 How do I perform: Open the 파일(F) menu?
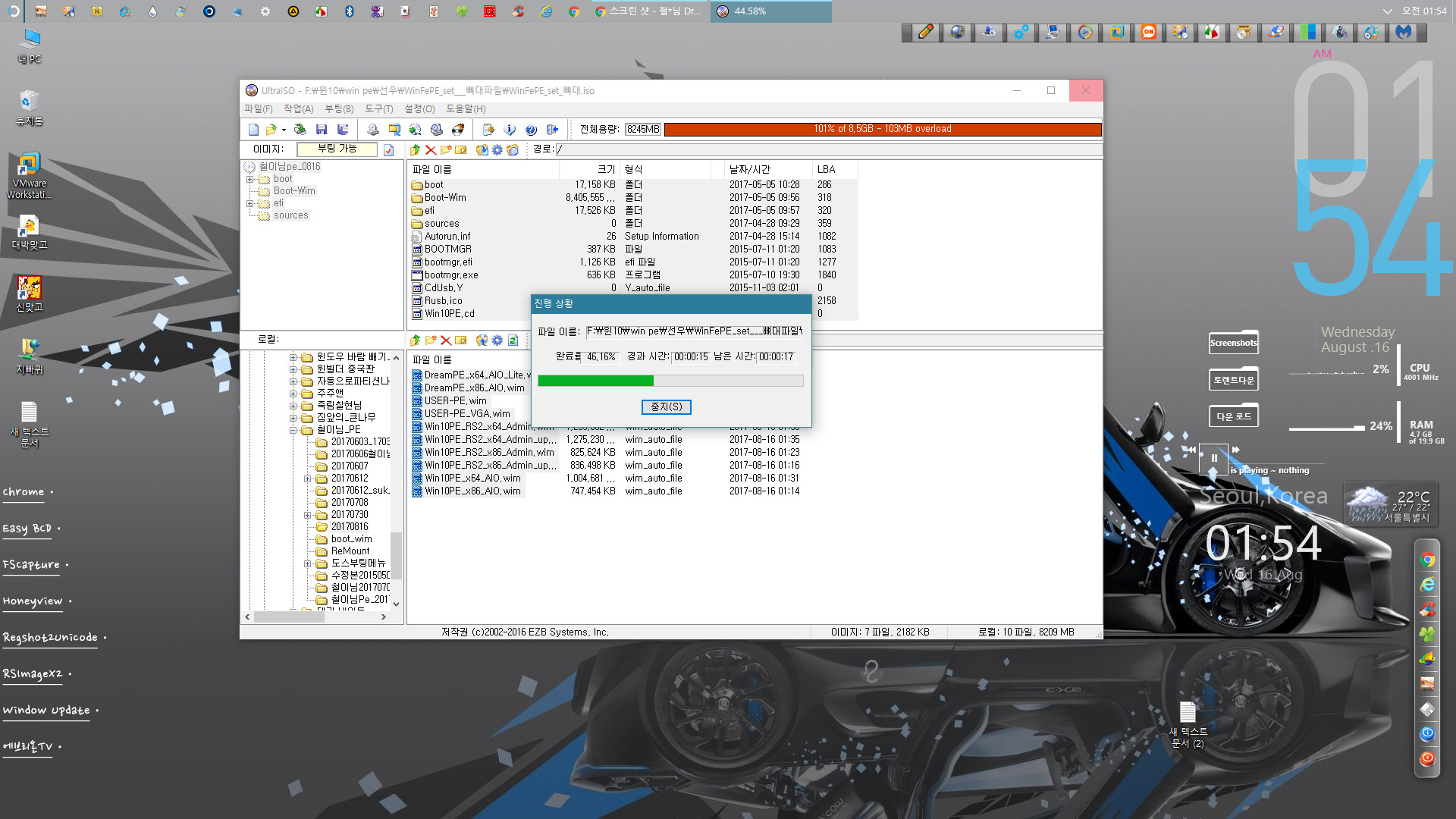coord(259,109)
